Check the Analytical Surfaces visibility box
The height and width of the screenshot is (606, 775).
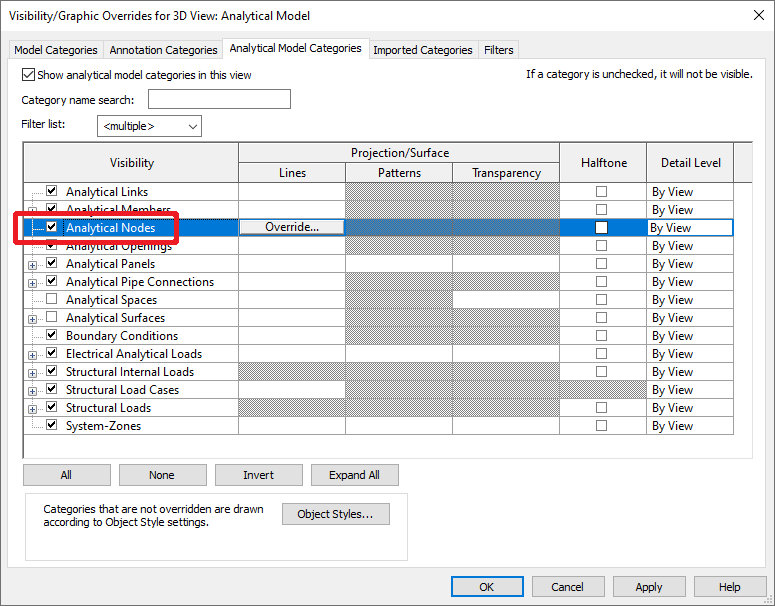coord(51,318)
